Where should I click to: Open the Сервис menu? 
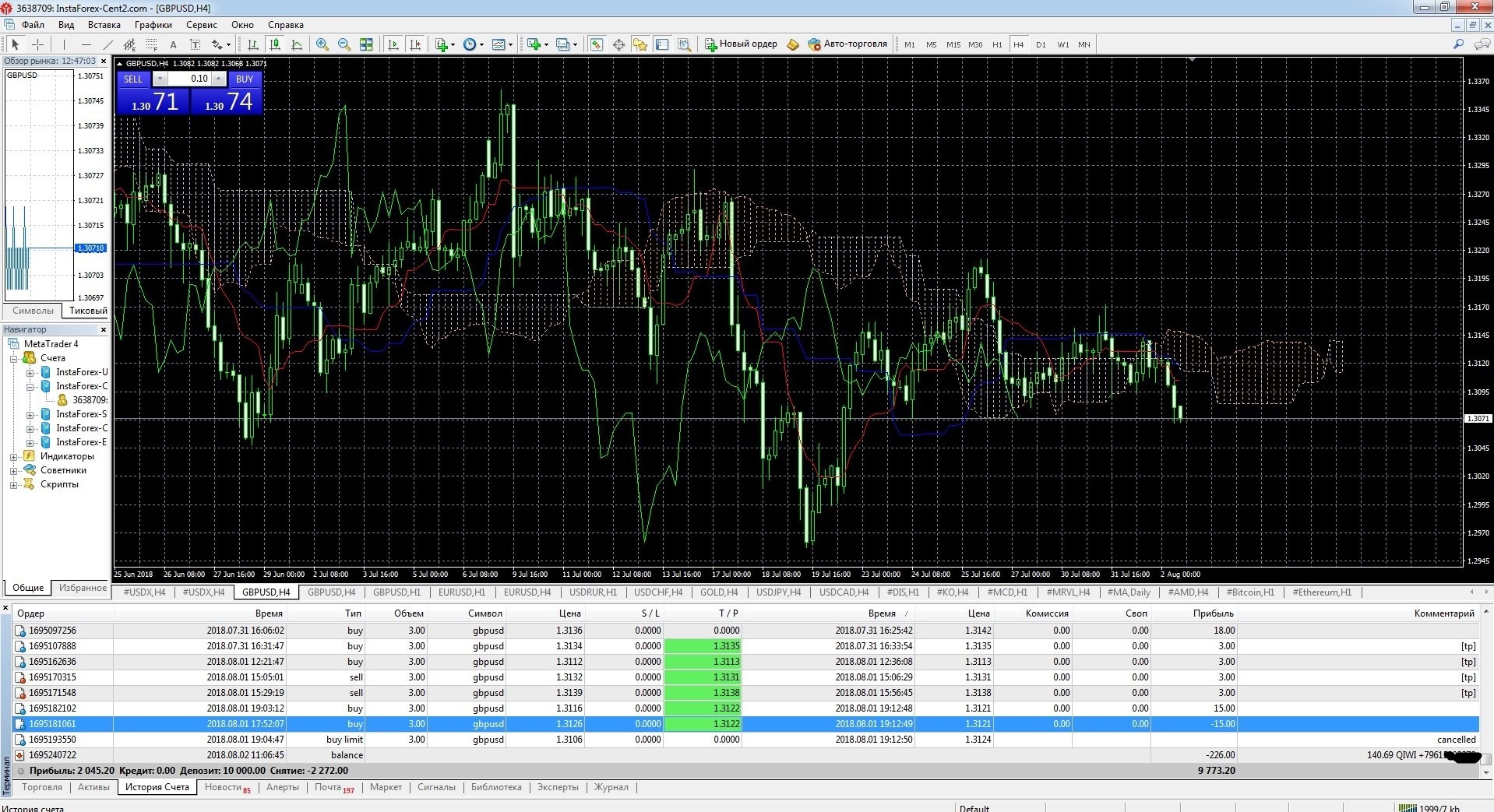point(201,25)
